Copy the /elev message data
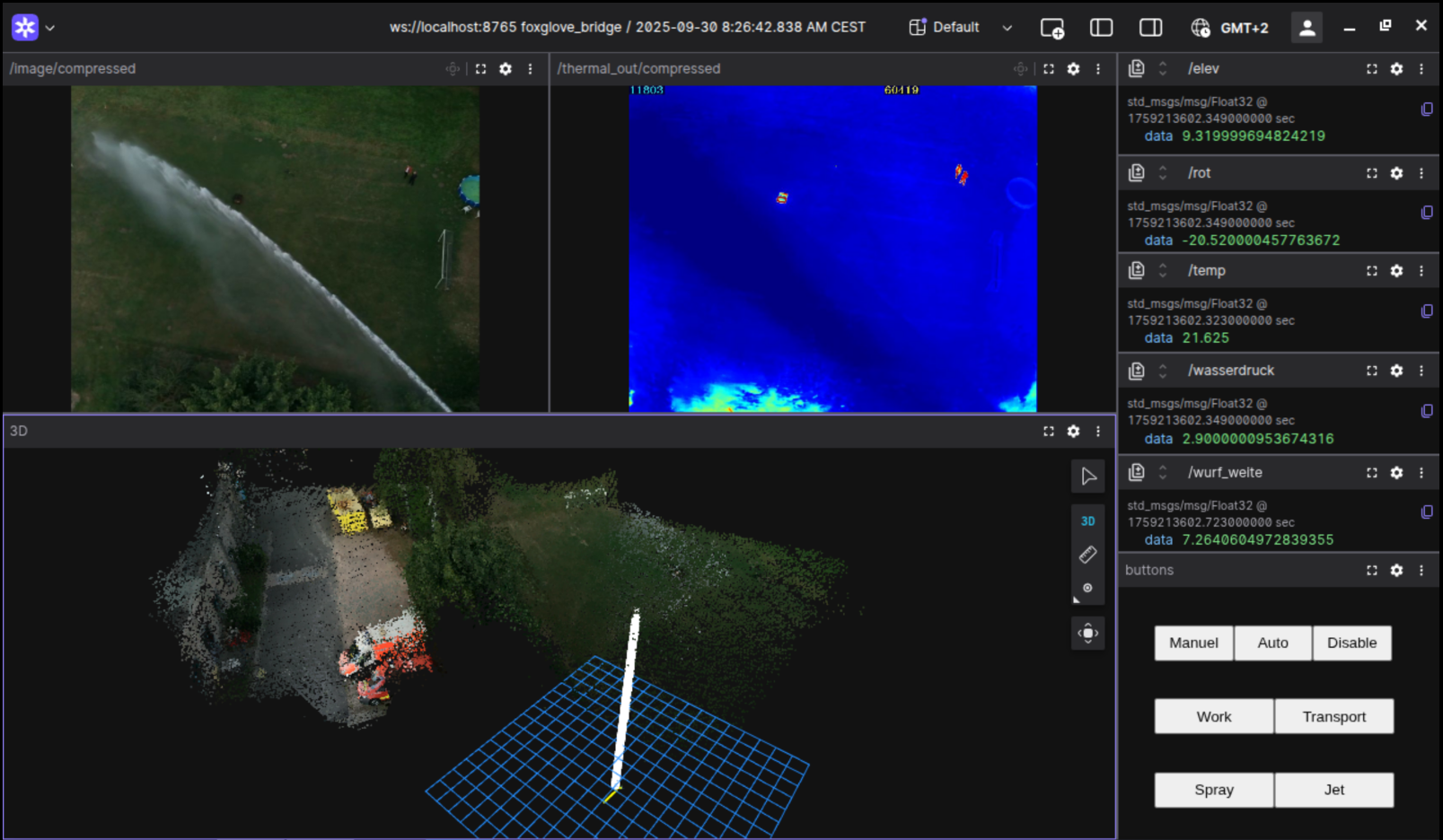The image size is (1443, 840). [x=1426, y=109]
